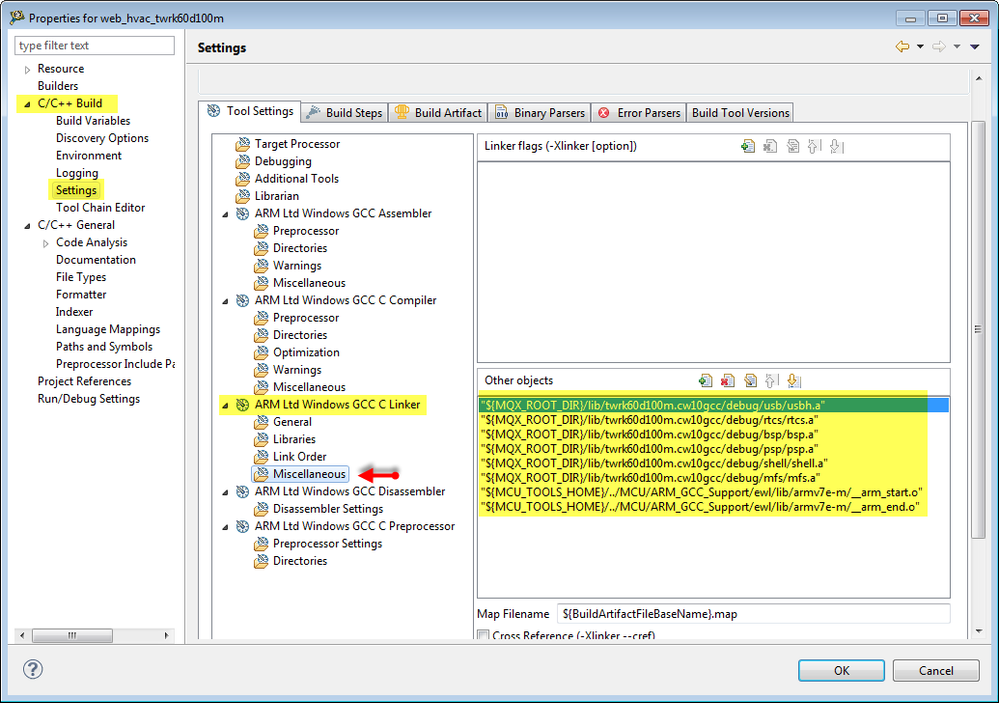The image size is (999, 703).
Task: Collapse ARM Ltd Windows GCC C Preprocessor
Action: 225,527
